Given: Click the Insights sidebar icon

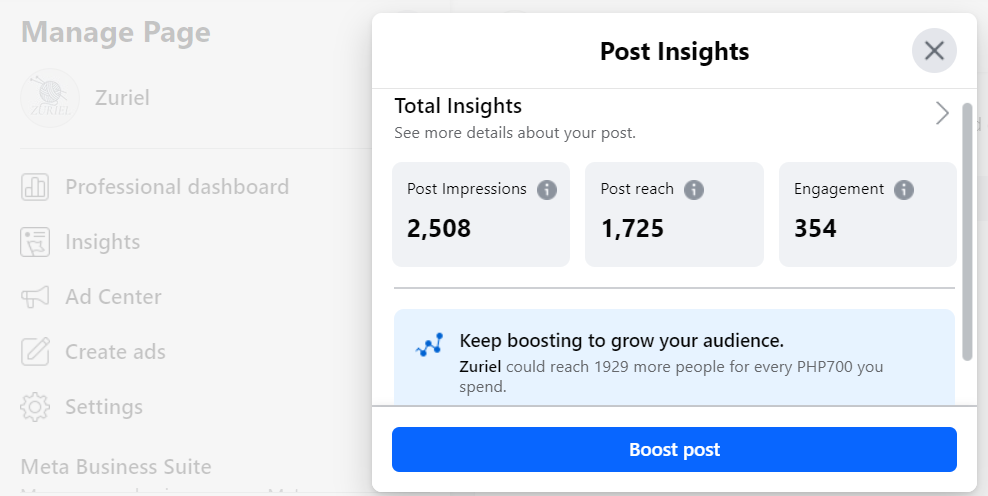Looking at the screenshot, I should tap(35, 242).
